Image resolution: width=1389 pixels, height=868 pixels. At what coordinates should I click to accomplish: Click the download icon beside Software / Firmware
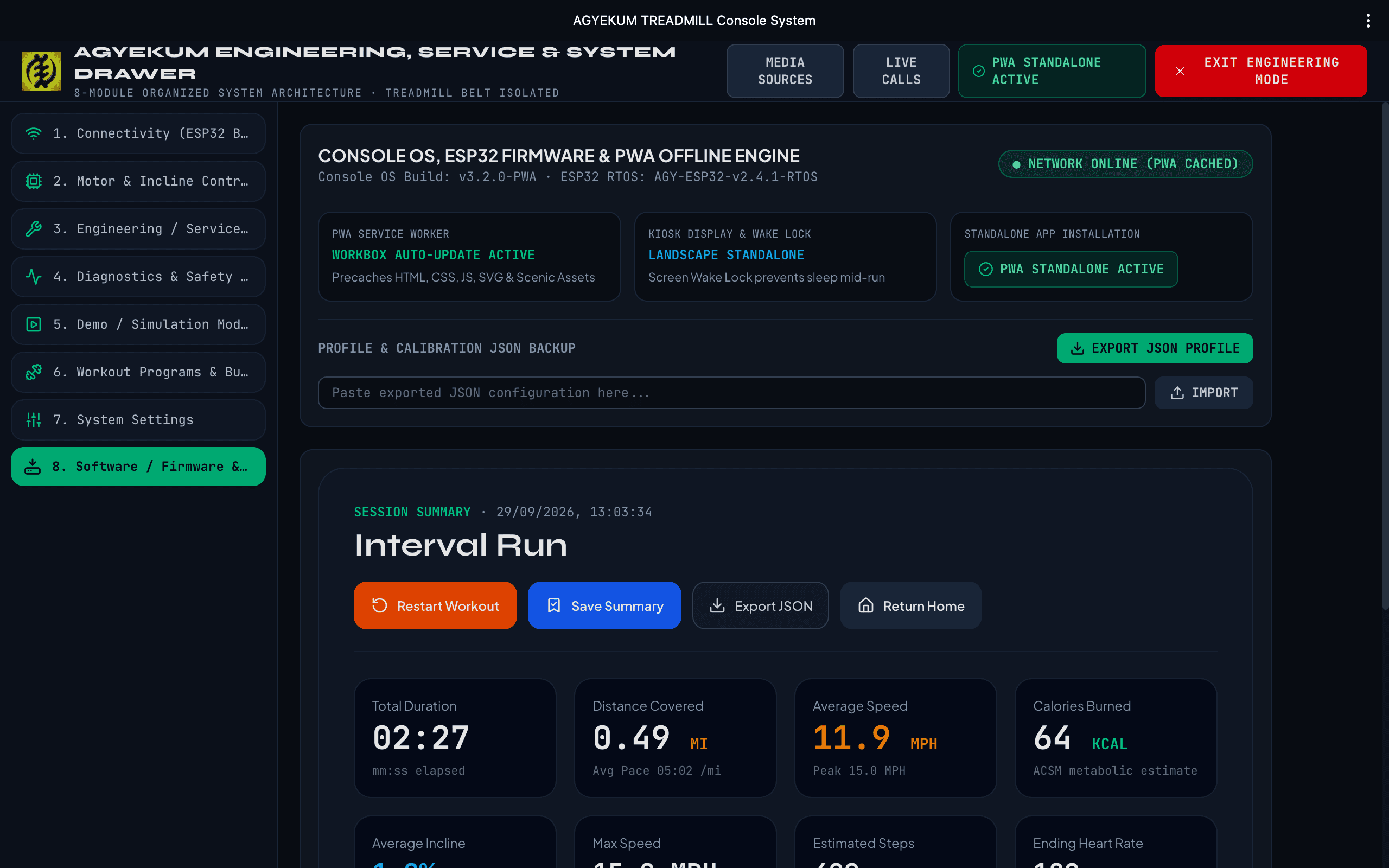click(32, 466)
